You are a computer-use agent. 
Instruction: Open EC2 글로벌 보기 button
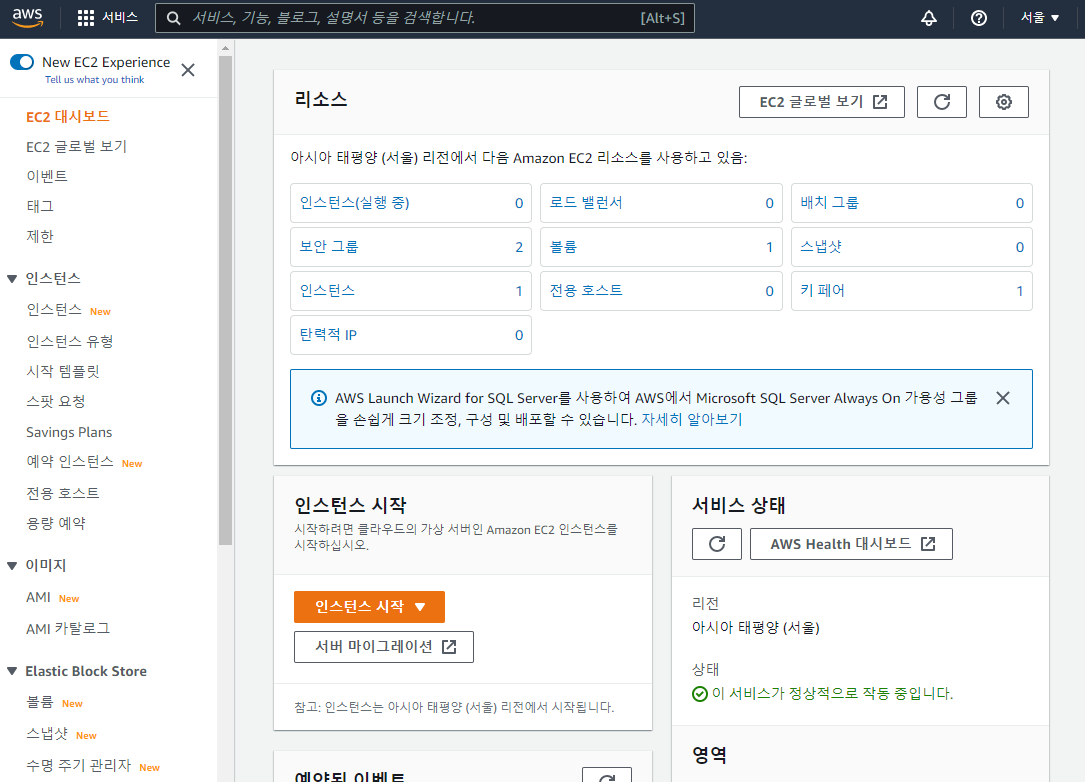(822, 102)
